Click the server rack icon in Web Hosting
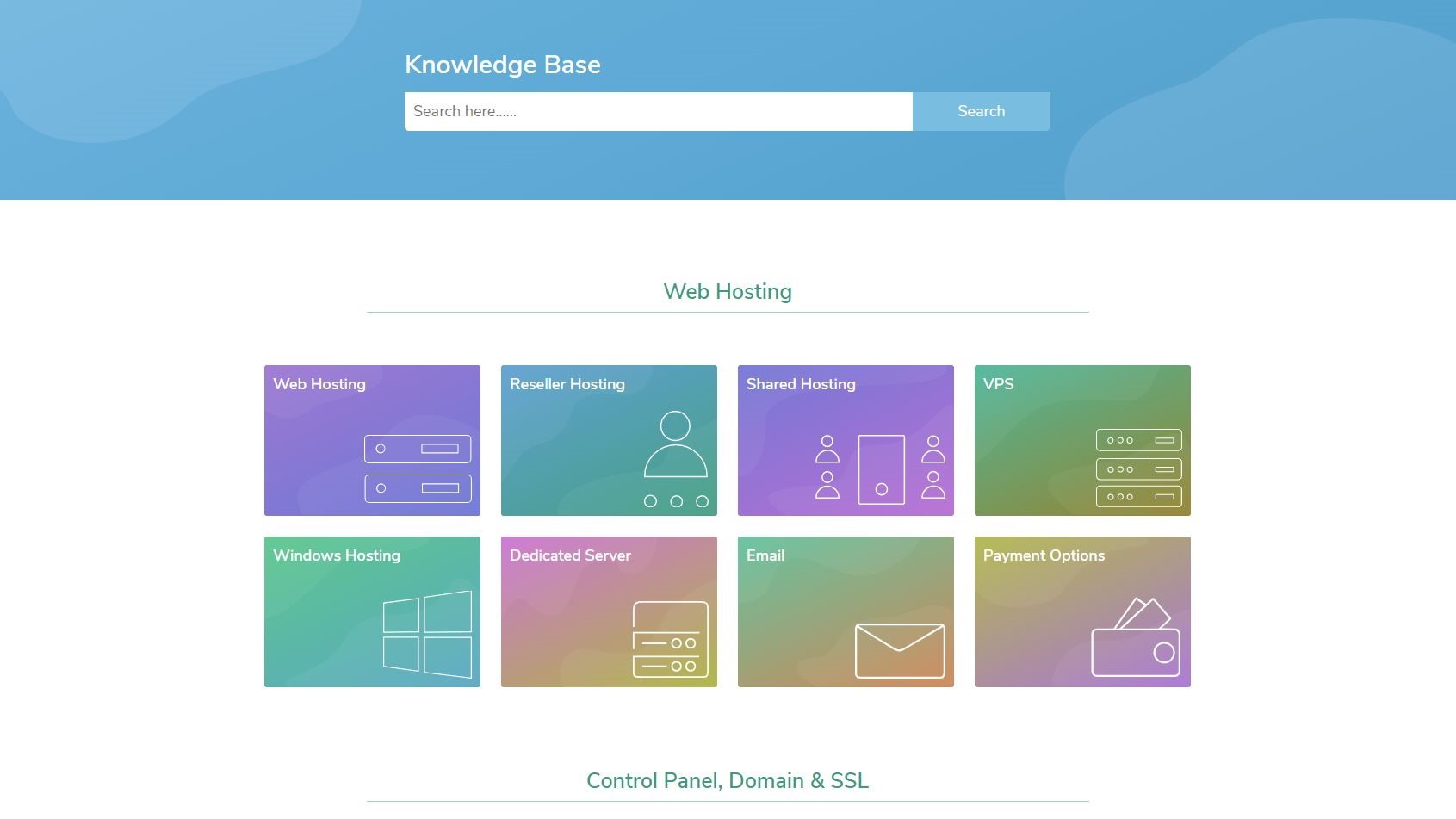The image size is (1456, 819). pyautogui.click(x=418, y=468)
